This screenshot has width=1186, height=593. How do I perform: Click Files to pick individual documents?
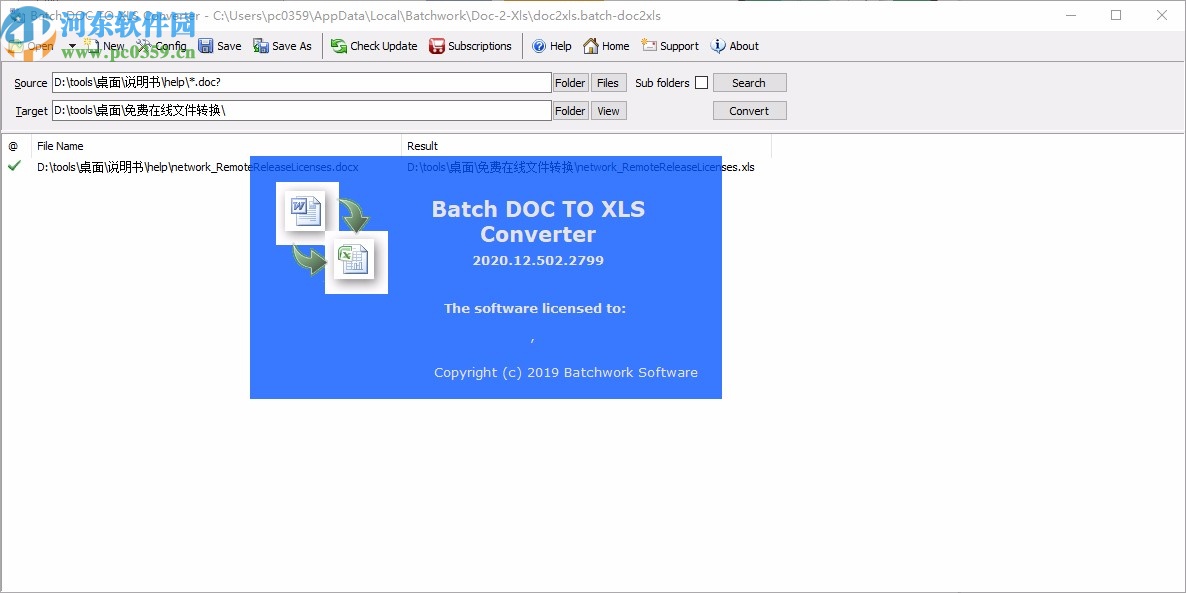608,82
